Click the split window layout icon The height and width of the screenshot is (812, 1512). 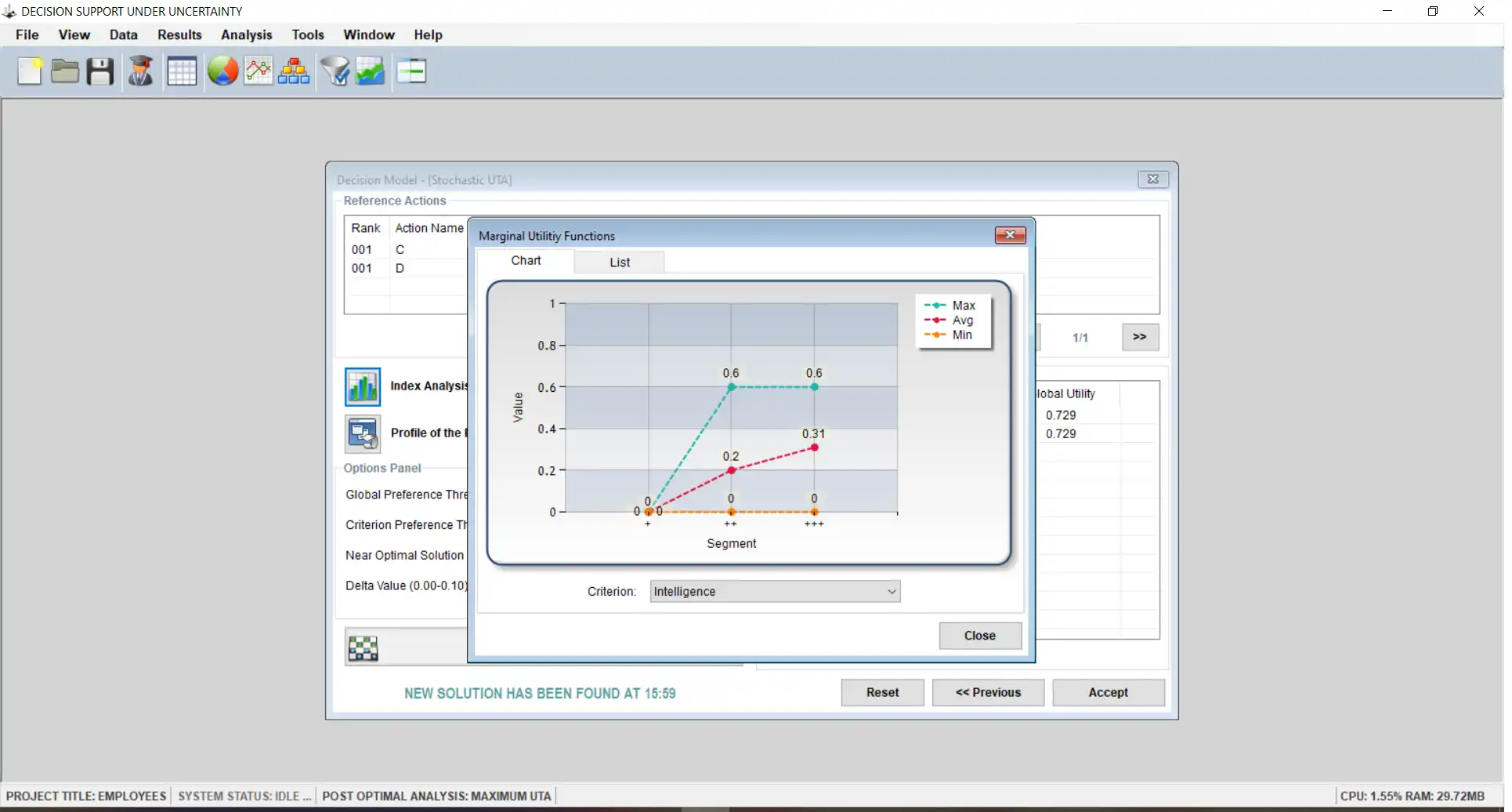point(411,71)
